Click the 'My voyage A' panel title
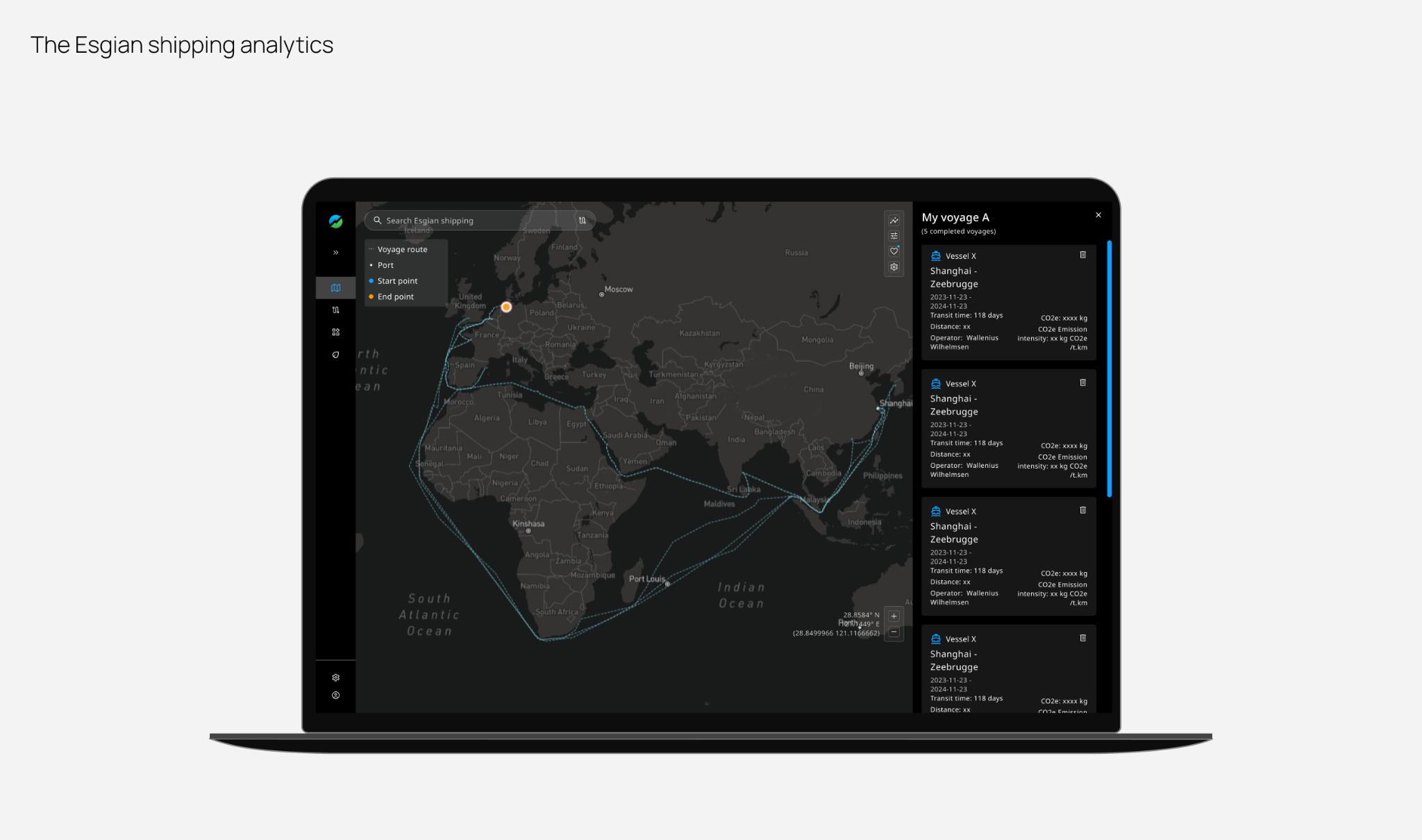Viewport: 1422px width, 840px height. [955, 217]
